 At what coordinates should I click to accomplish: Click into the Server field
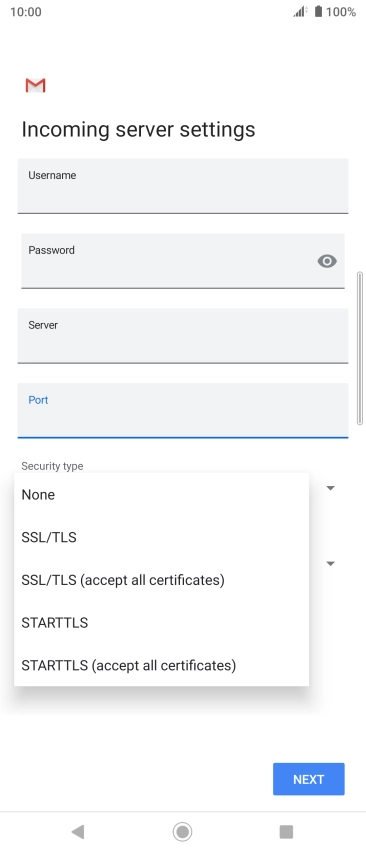coord(182,336)
